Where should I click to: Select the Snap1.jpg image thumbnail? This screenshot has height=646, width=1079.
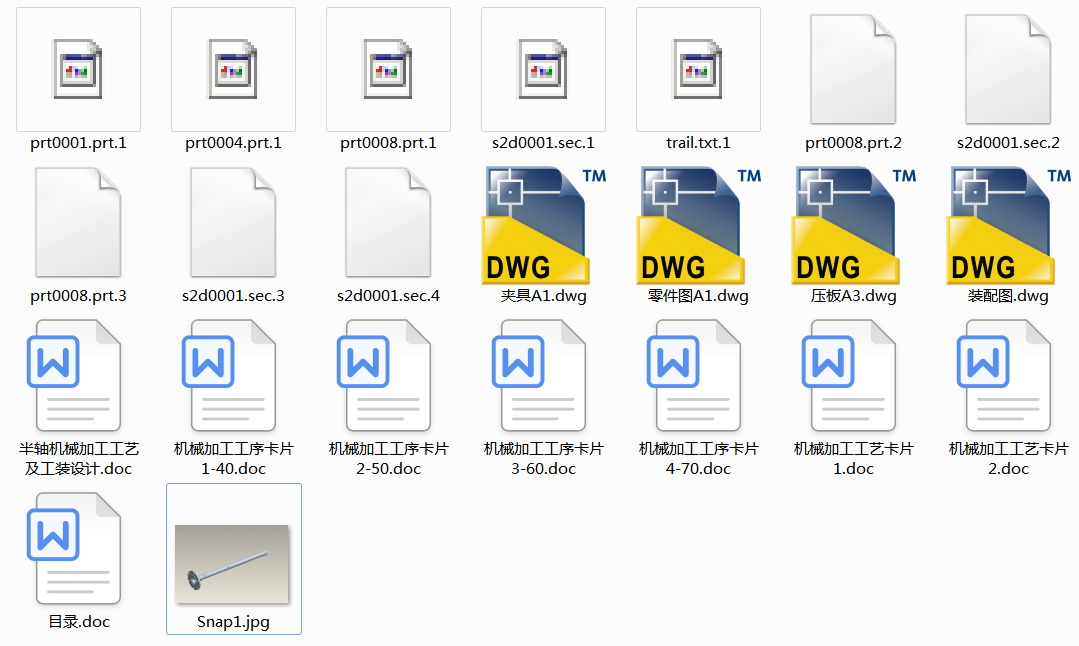232,564
